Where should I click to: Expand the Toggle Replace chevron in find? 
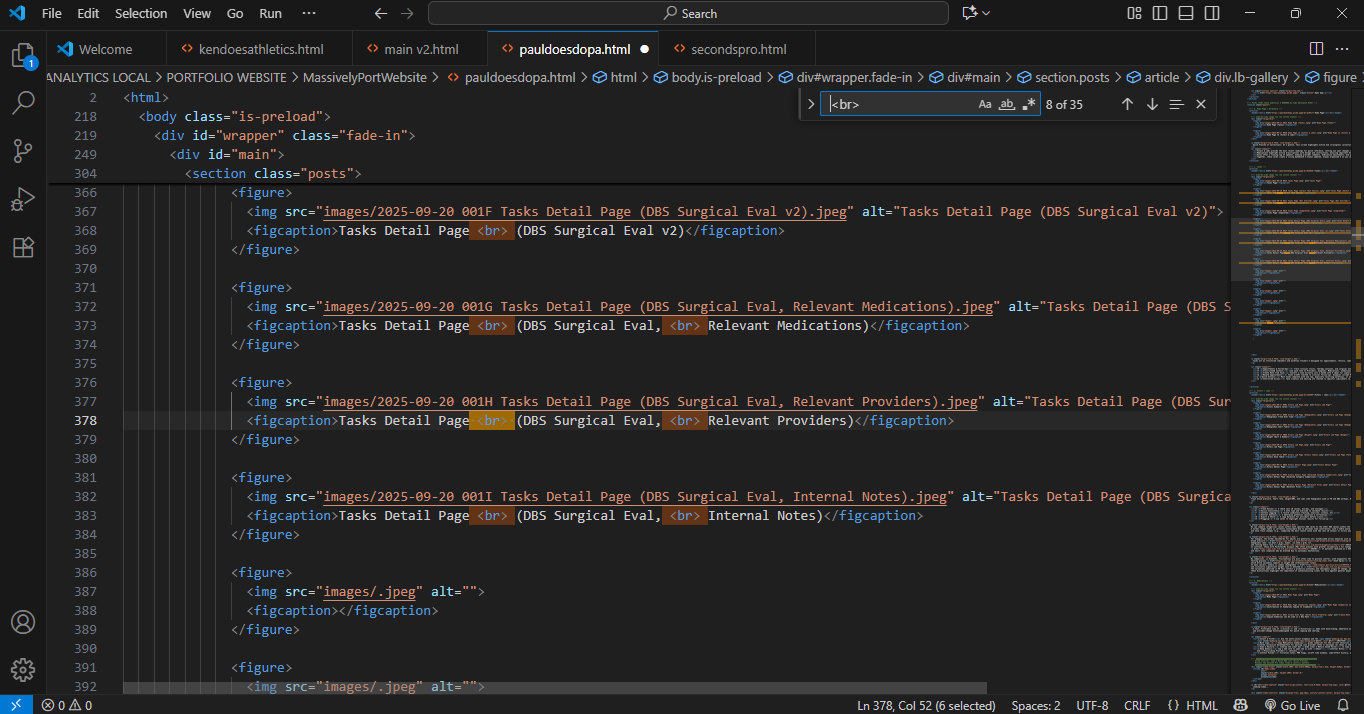coord(811,104)
